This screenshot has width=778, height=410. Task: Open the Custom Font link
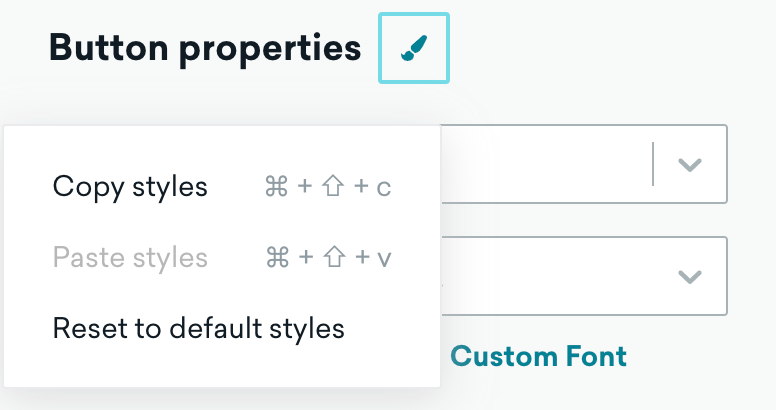538,356
